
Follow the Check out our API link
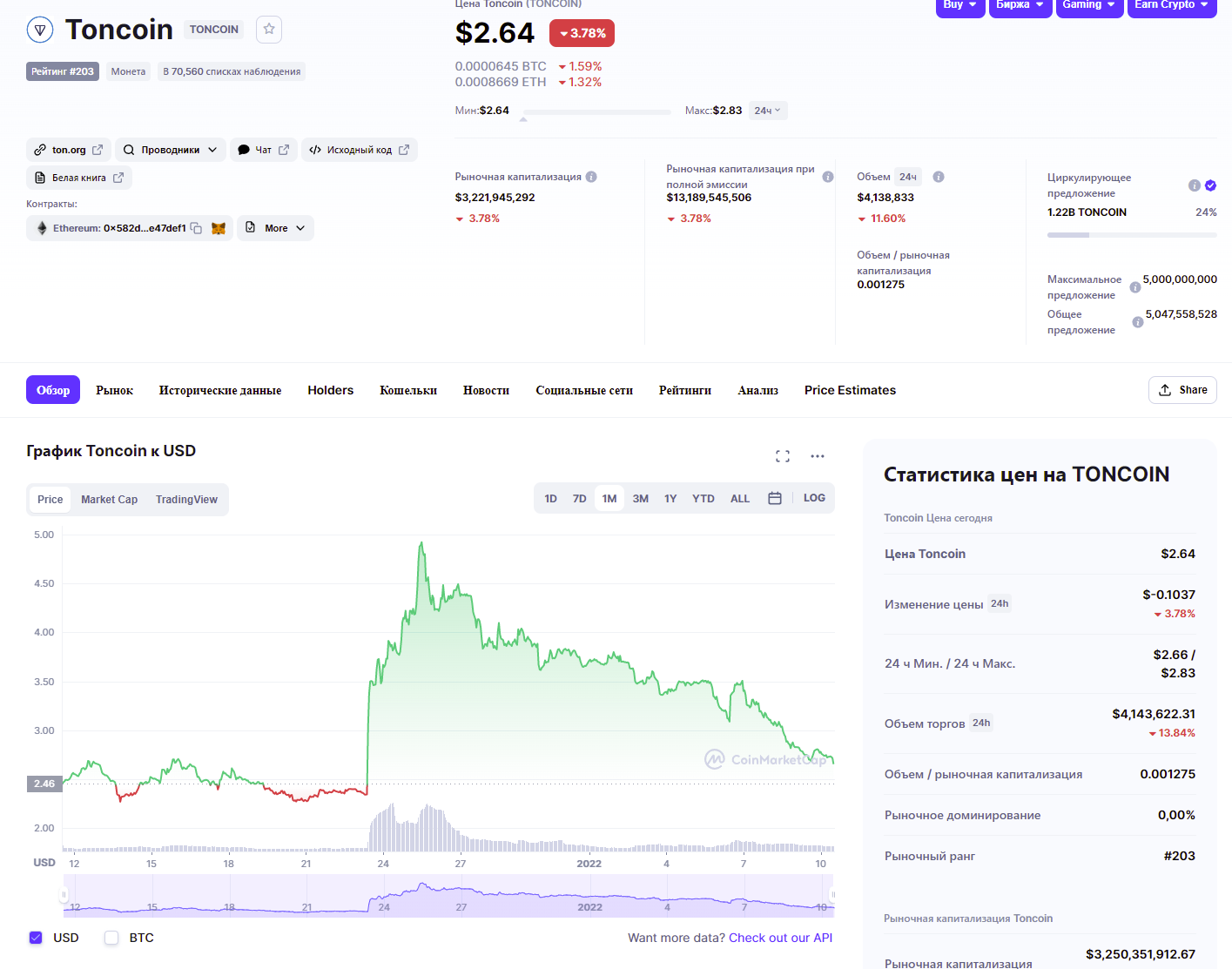click(x=780, y=938)
